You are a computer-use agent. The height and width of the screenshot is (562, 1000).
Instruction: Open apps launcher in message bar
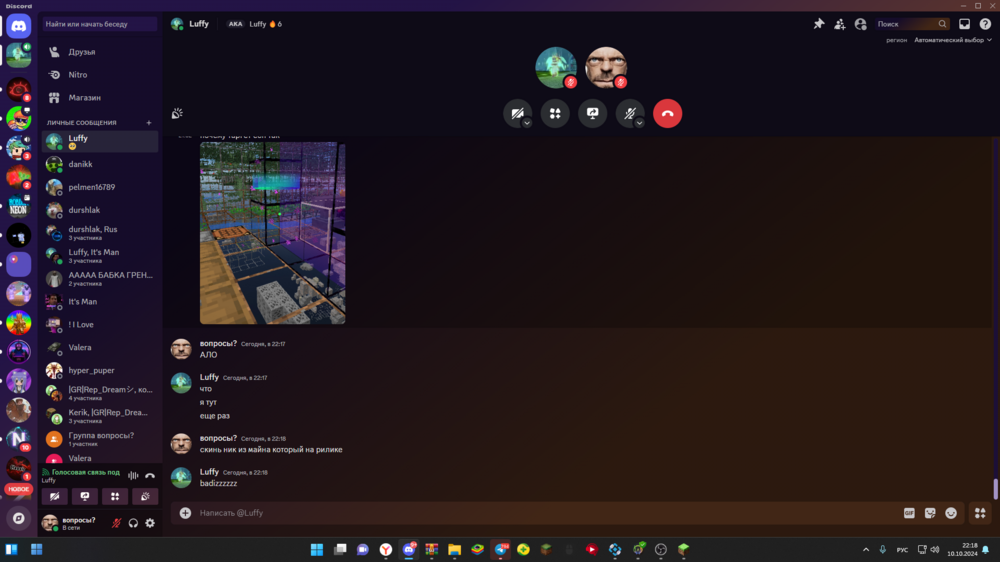pos(980,513)
